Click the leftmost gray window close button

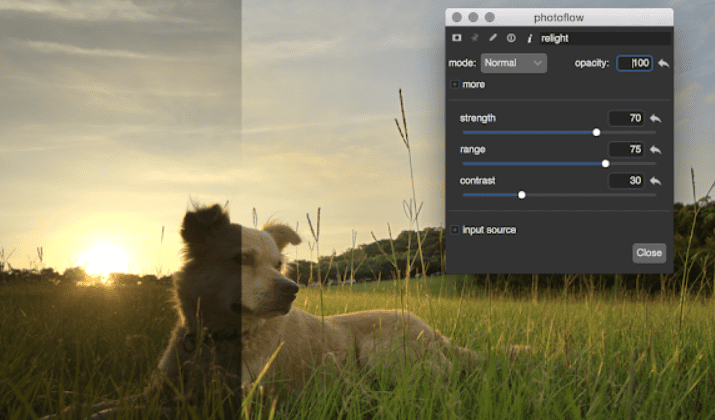(x=456, y=17)
